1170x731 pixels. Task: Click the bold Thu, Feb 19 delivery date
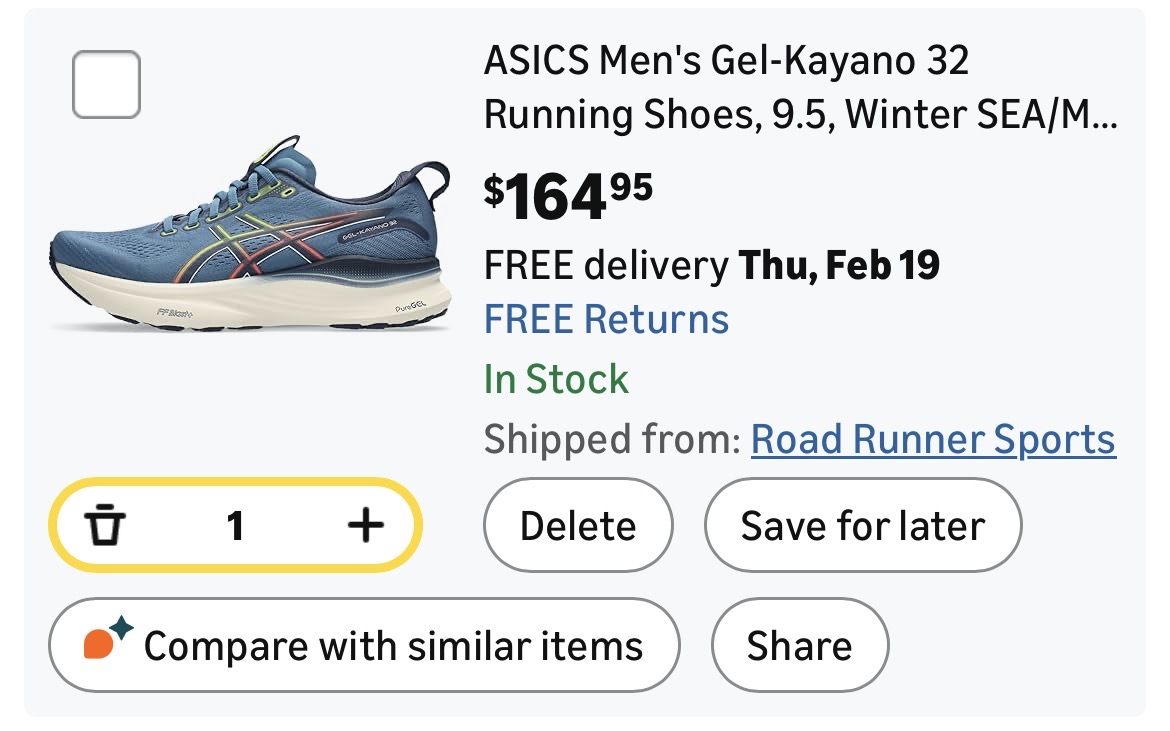click(x=838, y=266)
